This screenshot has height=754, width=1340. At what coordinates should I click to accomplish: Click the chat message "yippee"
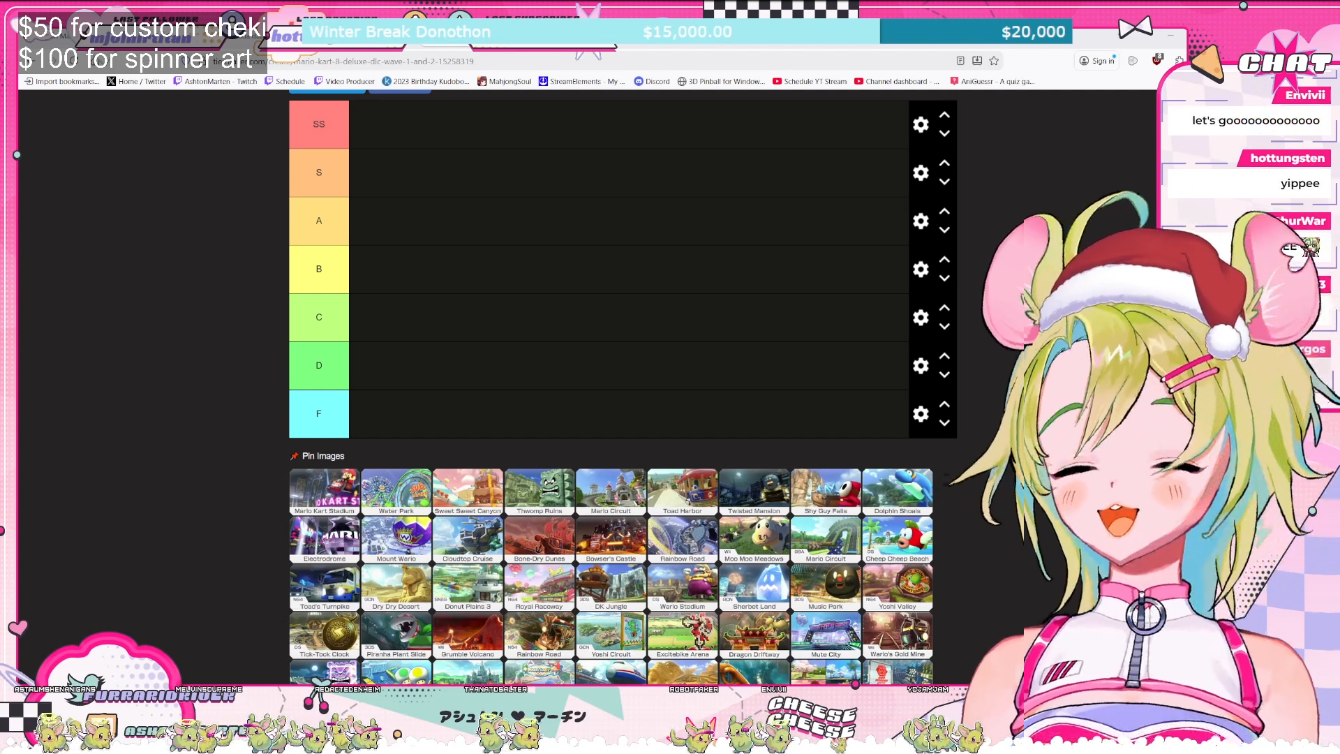[1300, 184]
